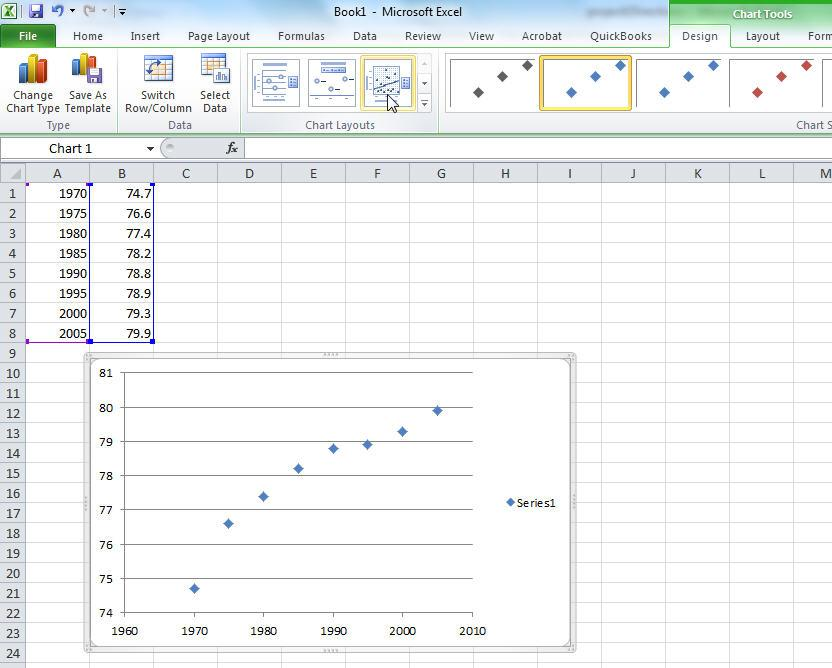Open the File tab
The width and height of the screenshot is (832, 668).
point(28,36)
